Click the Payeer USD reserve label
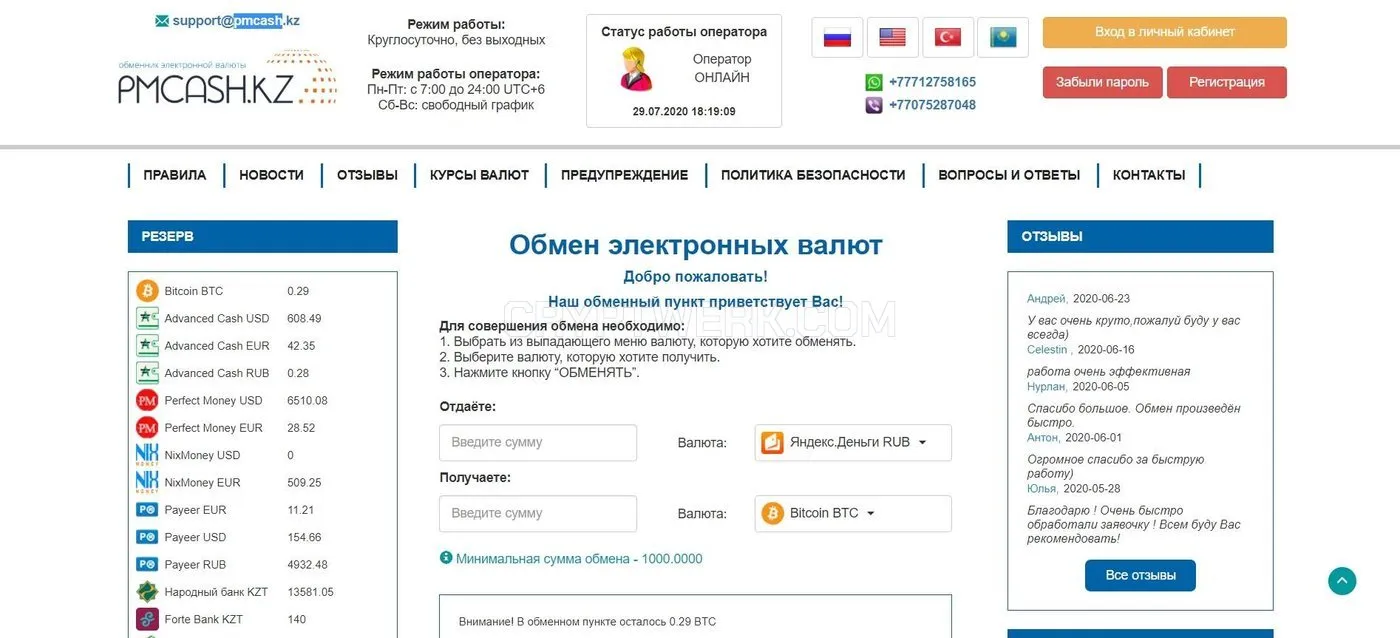 point(196,537)
